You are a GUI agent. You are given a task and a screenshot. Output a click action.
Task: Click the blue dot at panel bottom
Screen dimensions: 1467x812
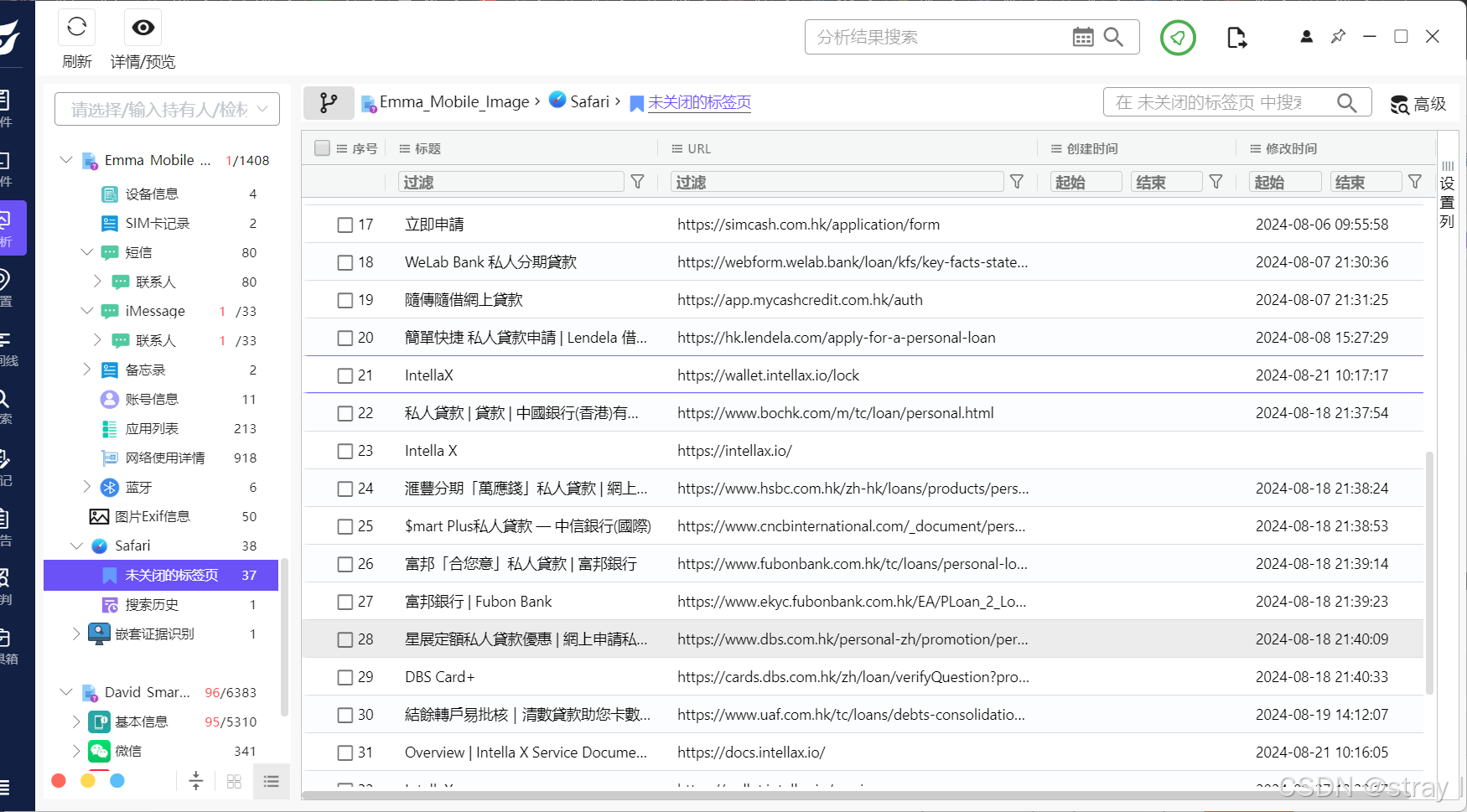click(117, 781)
